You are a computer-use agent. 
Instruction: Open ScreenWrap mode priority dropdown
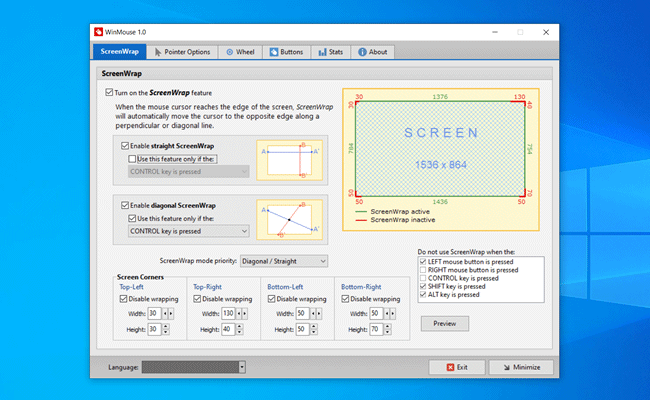[x=284, y=261]
